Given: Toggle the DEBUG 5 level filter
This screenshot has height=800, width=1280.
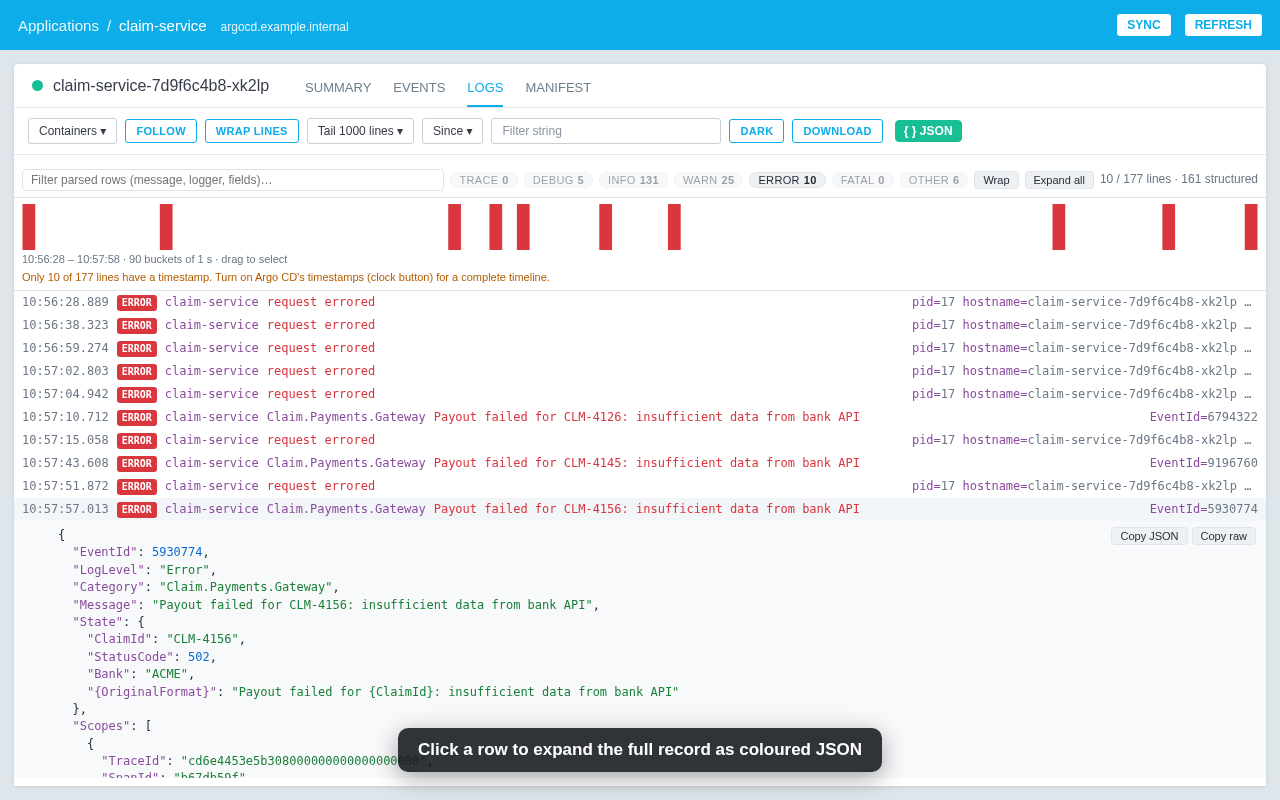Looking at the screenshot, I should [558, 180].
